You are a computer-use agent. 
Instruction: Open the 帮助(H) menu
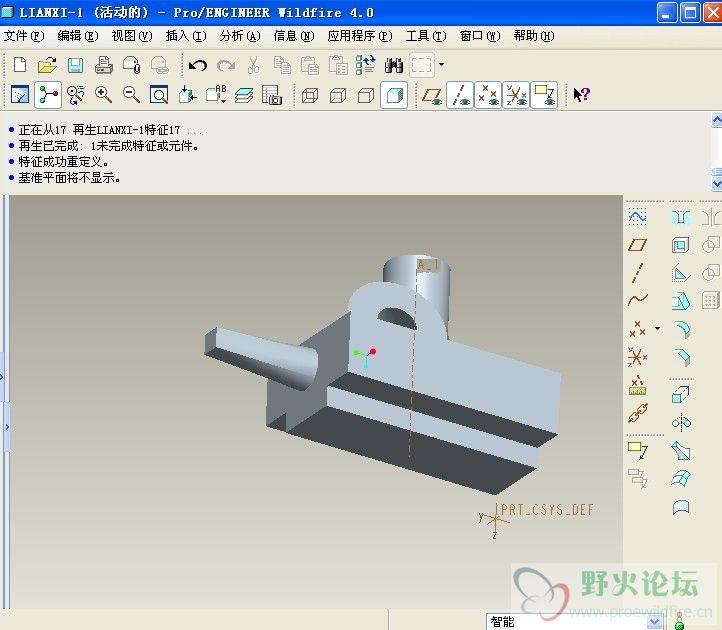tap(534, 36)
